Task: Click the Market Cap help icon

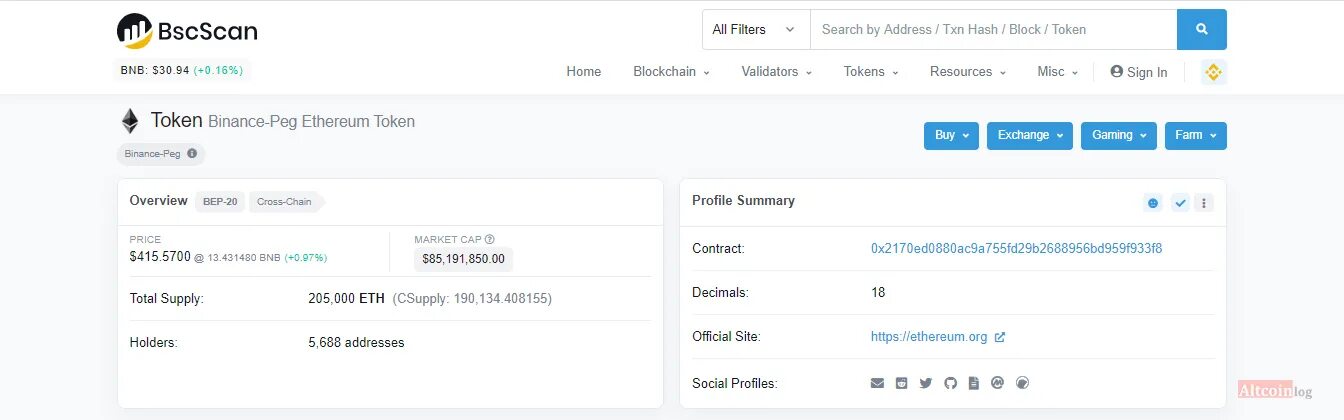Action: [x=490, y=239]
